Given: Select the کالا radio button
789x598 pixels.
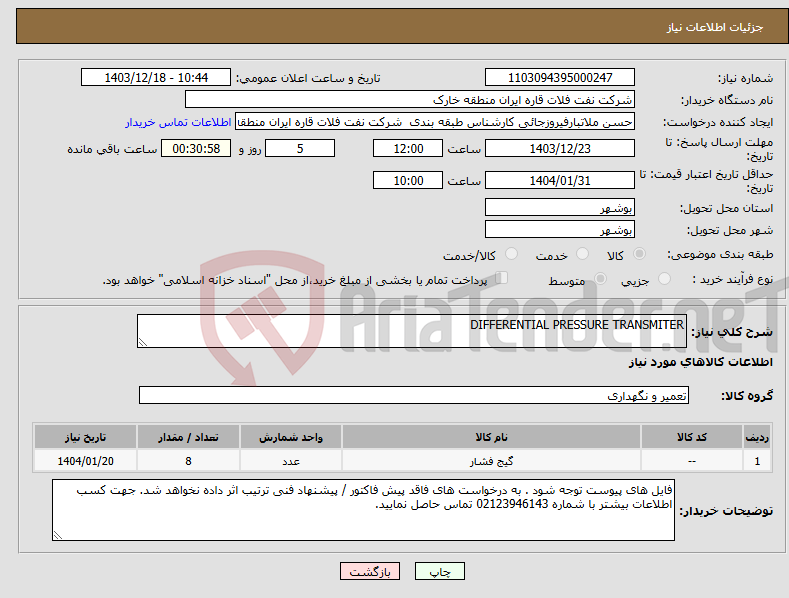Looking at the screenshot, I should click(640, 254).
